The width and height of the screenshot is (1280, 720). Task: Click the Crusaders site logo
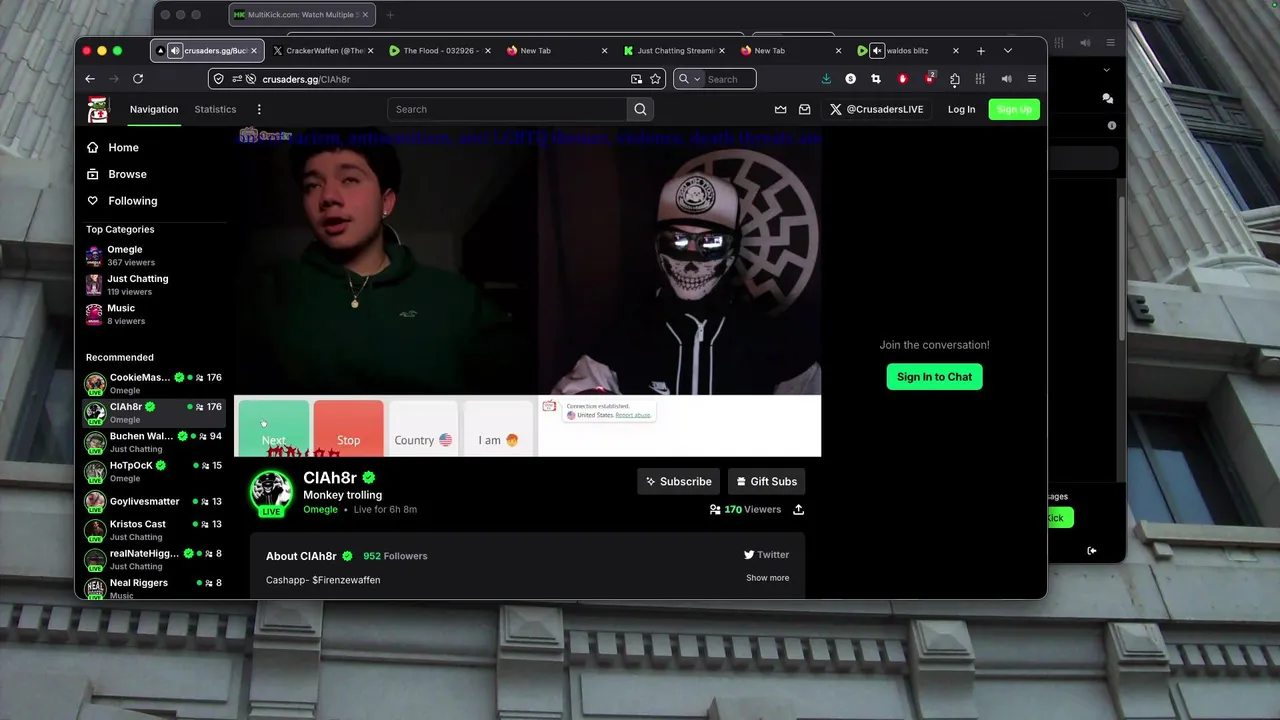tap(98, 110)
